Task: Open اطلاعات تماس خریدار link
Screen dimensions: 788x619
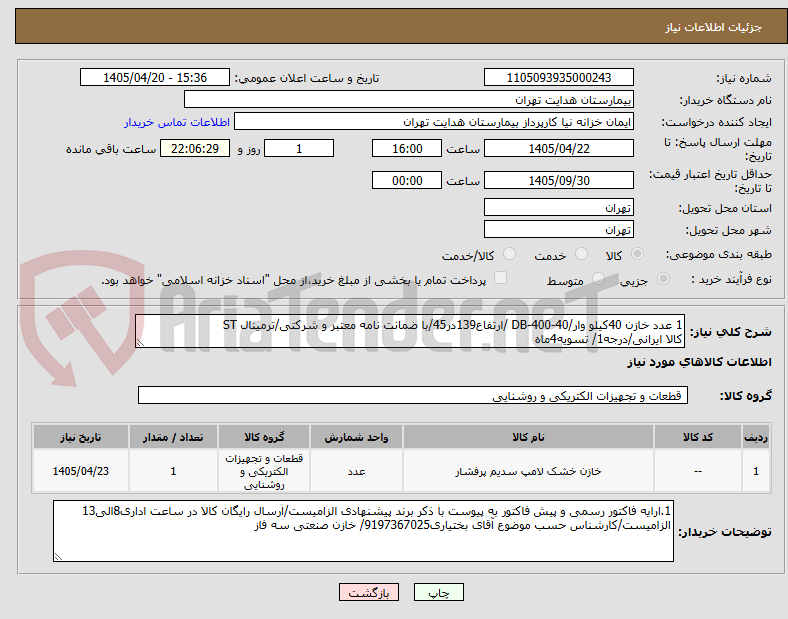Action: click(x=177, y=123)
